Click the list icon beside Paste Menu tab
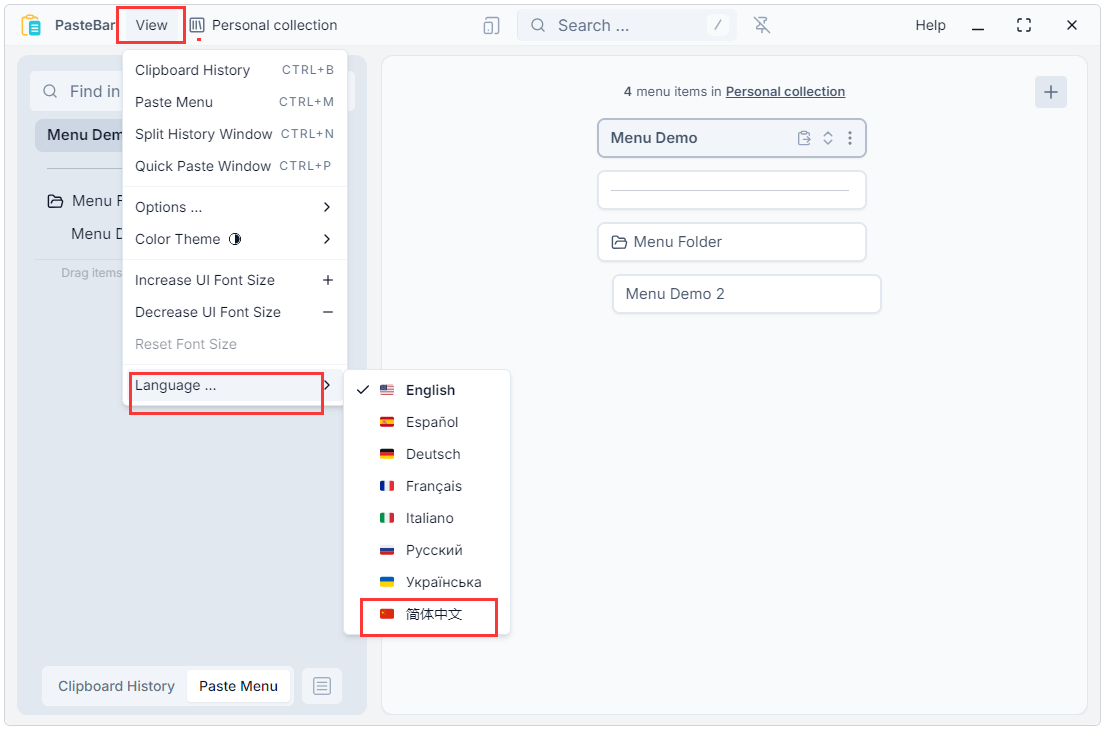1105x730 pixels. [x=321, y=686]
